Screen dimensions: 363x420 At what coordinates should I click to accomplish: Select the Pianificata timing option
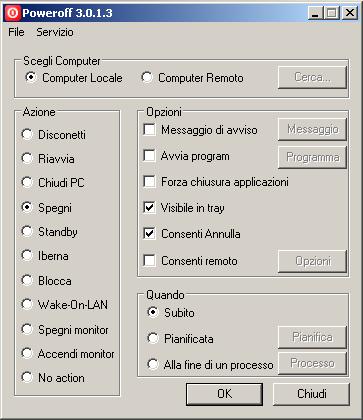pos(180,339)
